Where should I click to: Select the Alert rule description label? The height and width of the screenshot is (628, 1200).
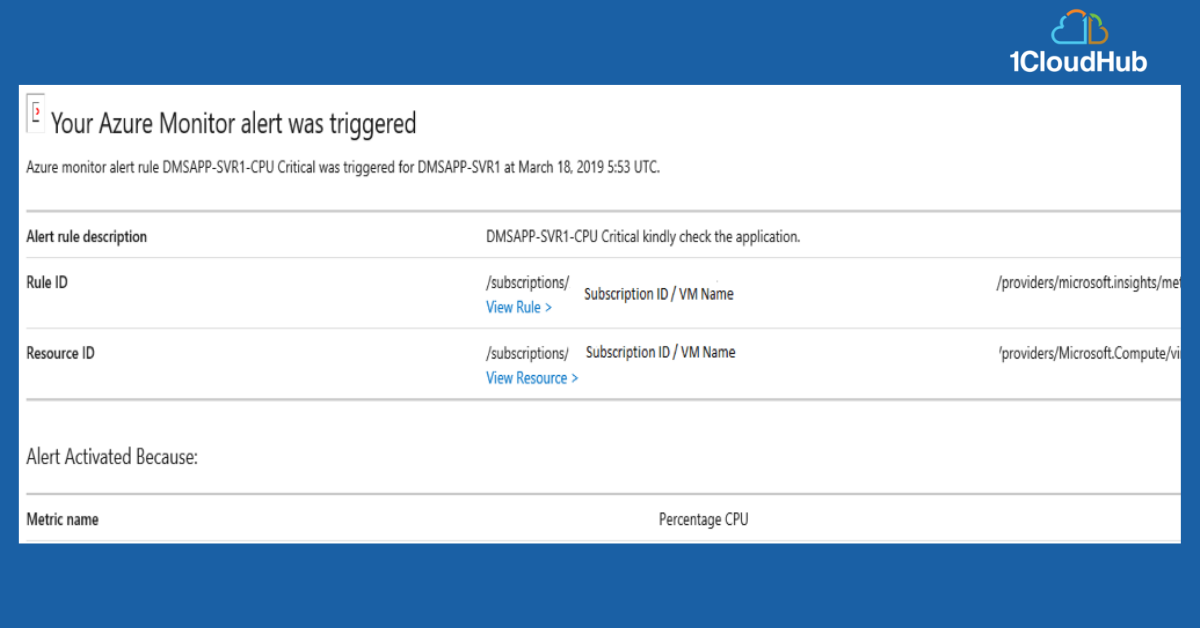[x=86, y=237]
